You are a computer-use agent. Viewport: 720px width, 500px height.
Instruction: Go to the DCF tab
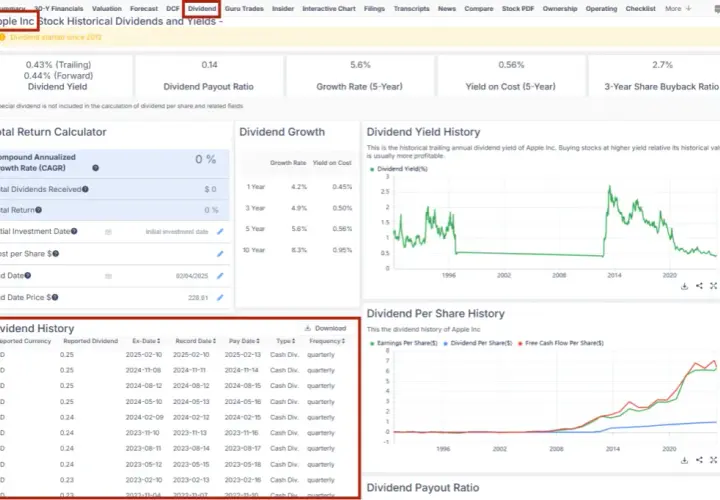173,8
